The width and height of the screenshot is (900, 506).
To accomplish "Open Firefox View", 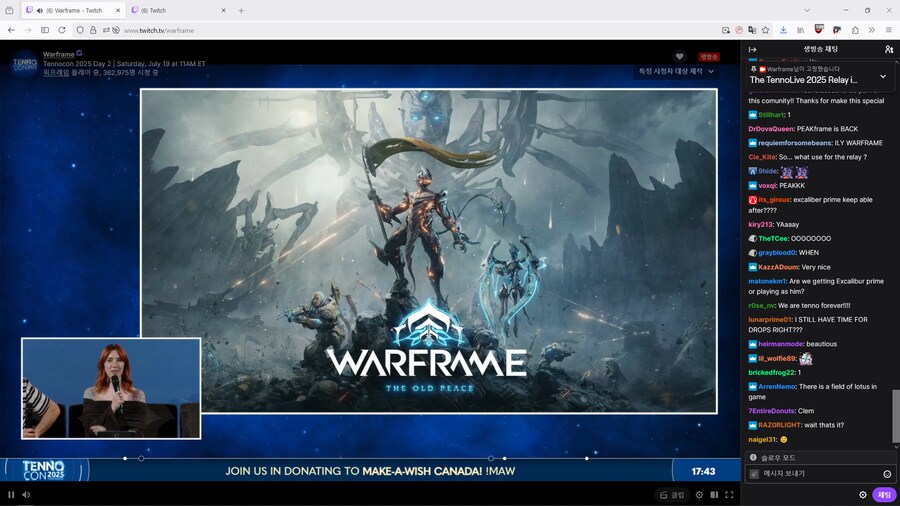I will coord(9,10).
